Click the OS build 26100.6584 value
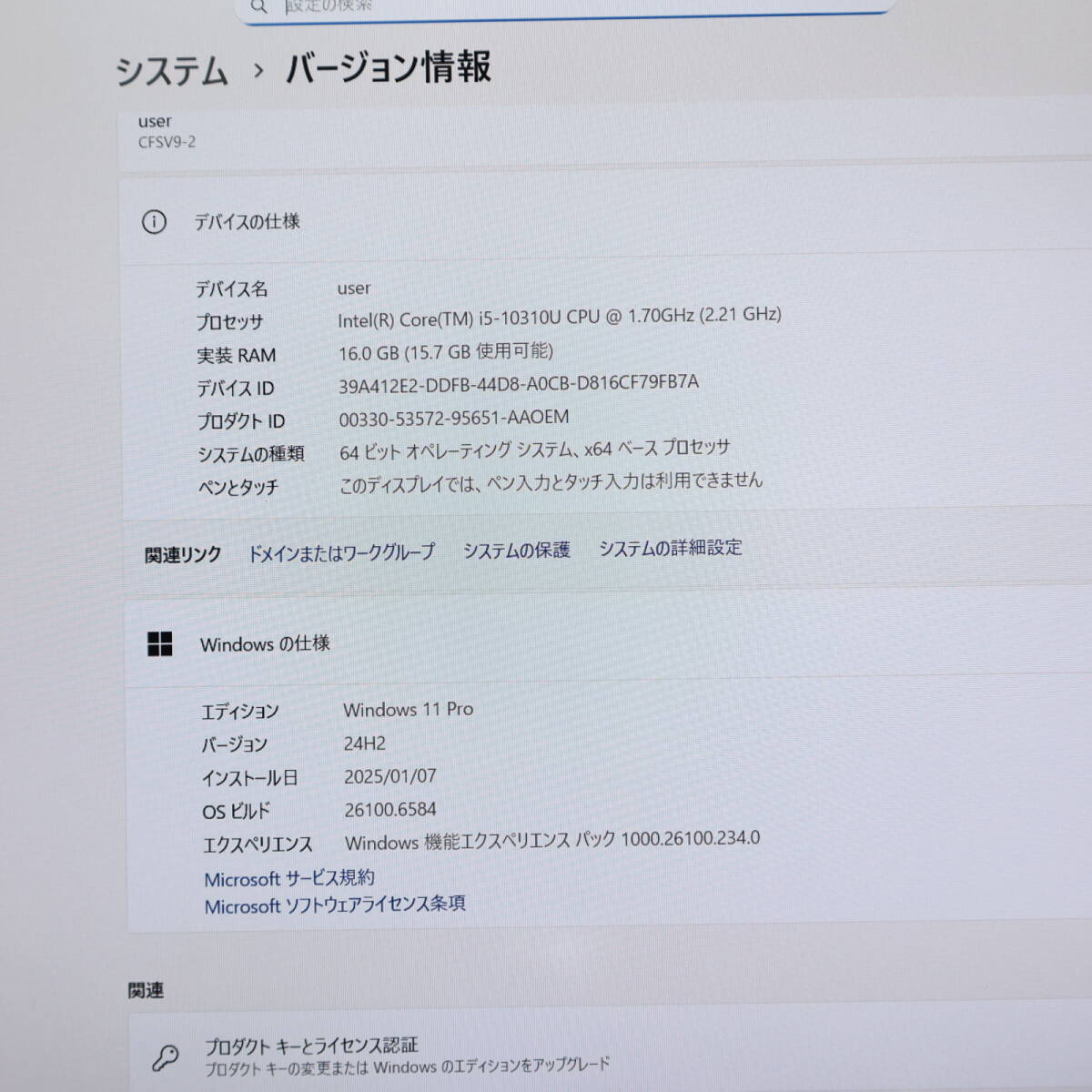Screen dimensions: 1092x1092 389,809
